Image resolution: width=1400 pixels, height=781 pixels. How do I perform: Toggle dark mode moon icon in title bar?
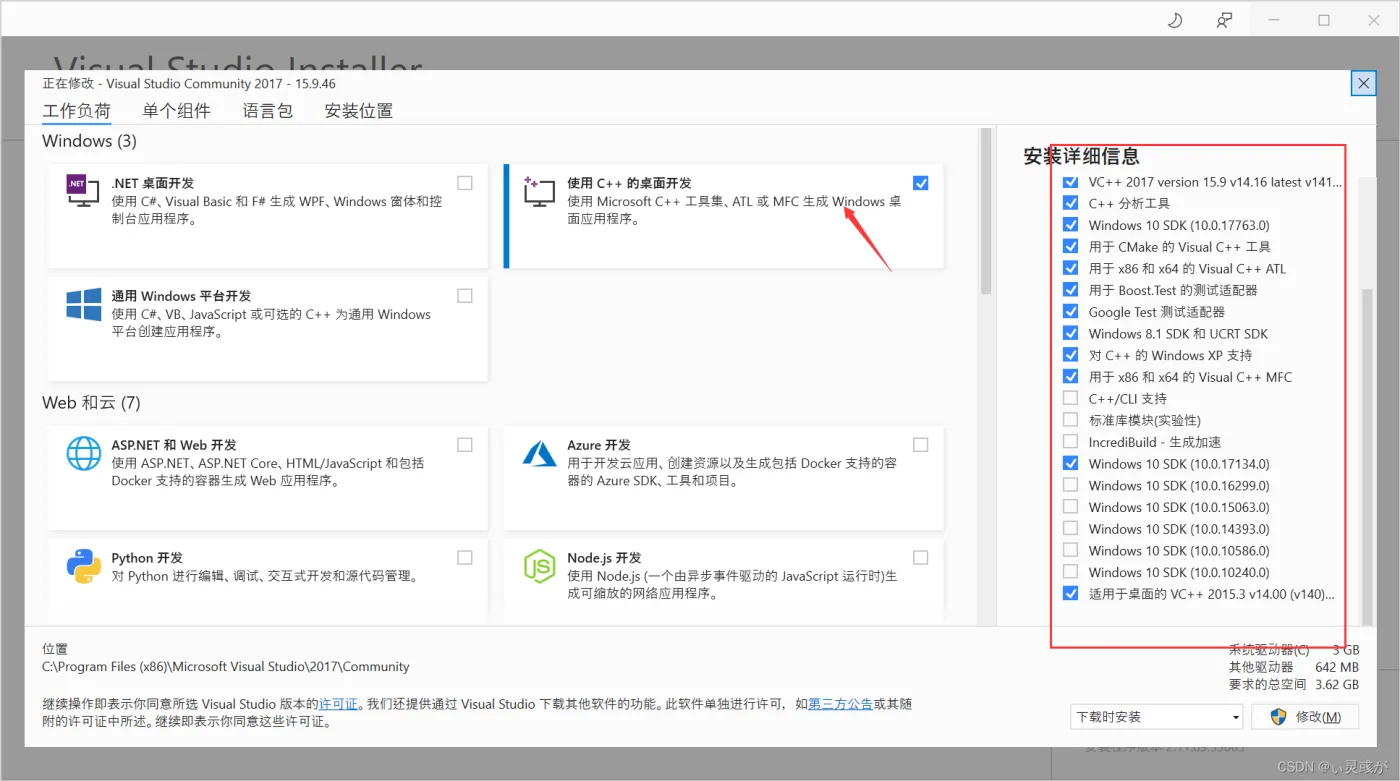point(1175,20)
